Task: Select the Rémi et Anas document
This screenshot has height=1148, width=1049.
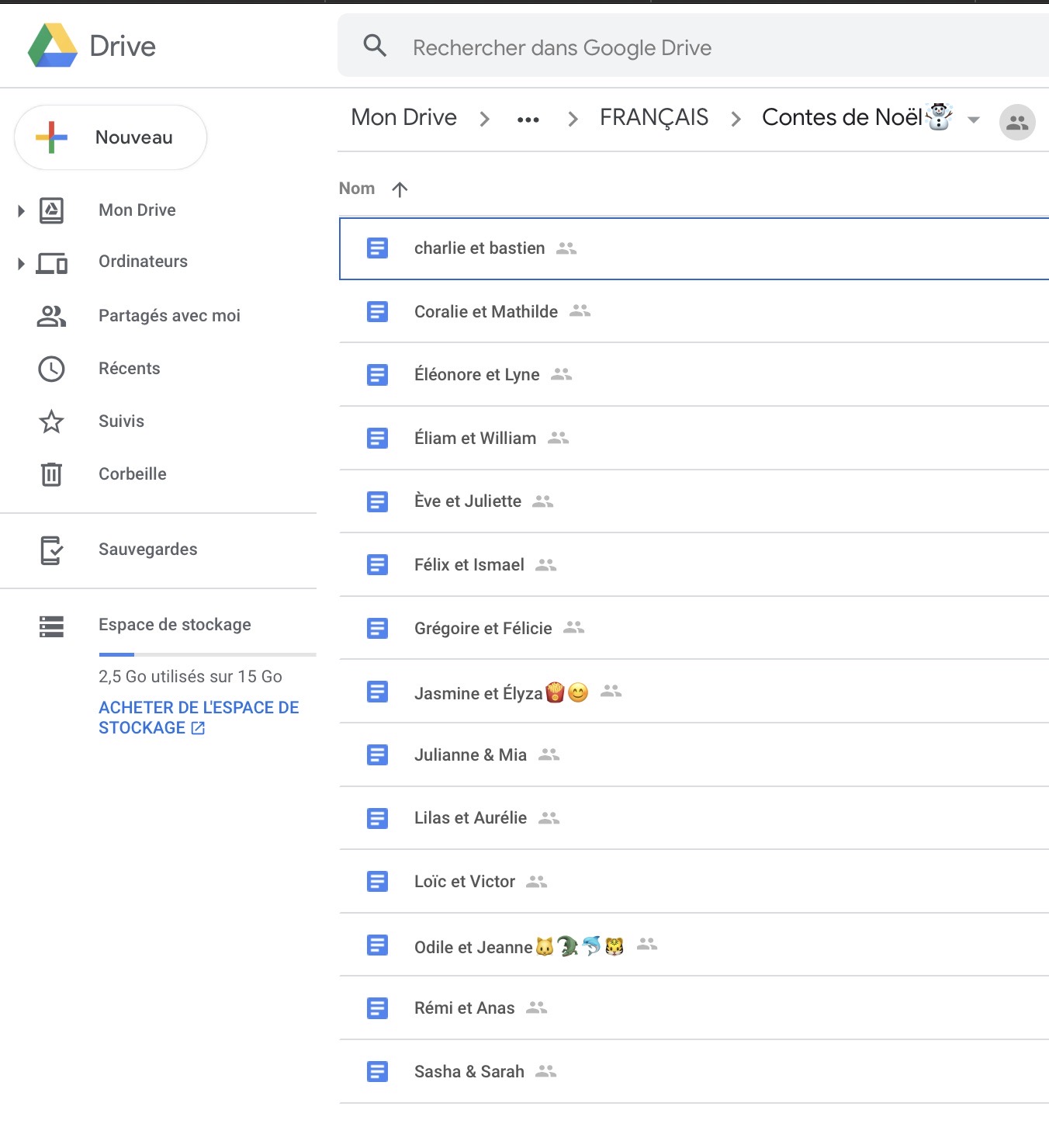Action: click(x=694, y=1008)
